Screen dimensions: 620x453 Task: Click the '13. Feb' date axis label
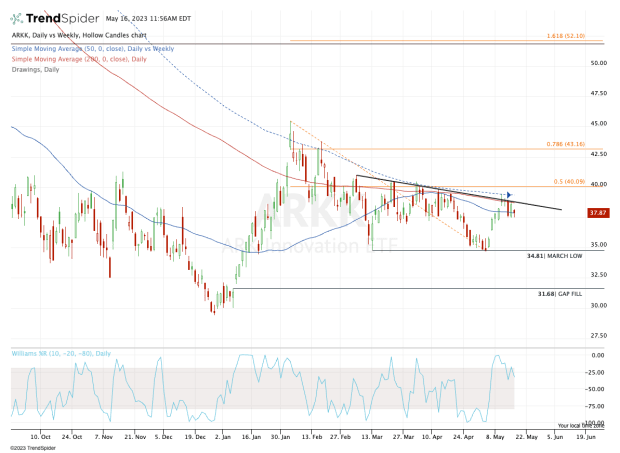click(x=312, y=437)
